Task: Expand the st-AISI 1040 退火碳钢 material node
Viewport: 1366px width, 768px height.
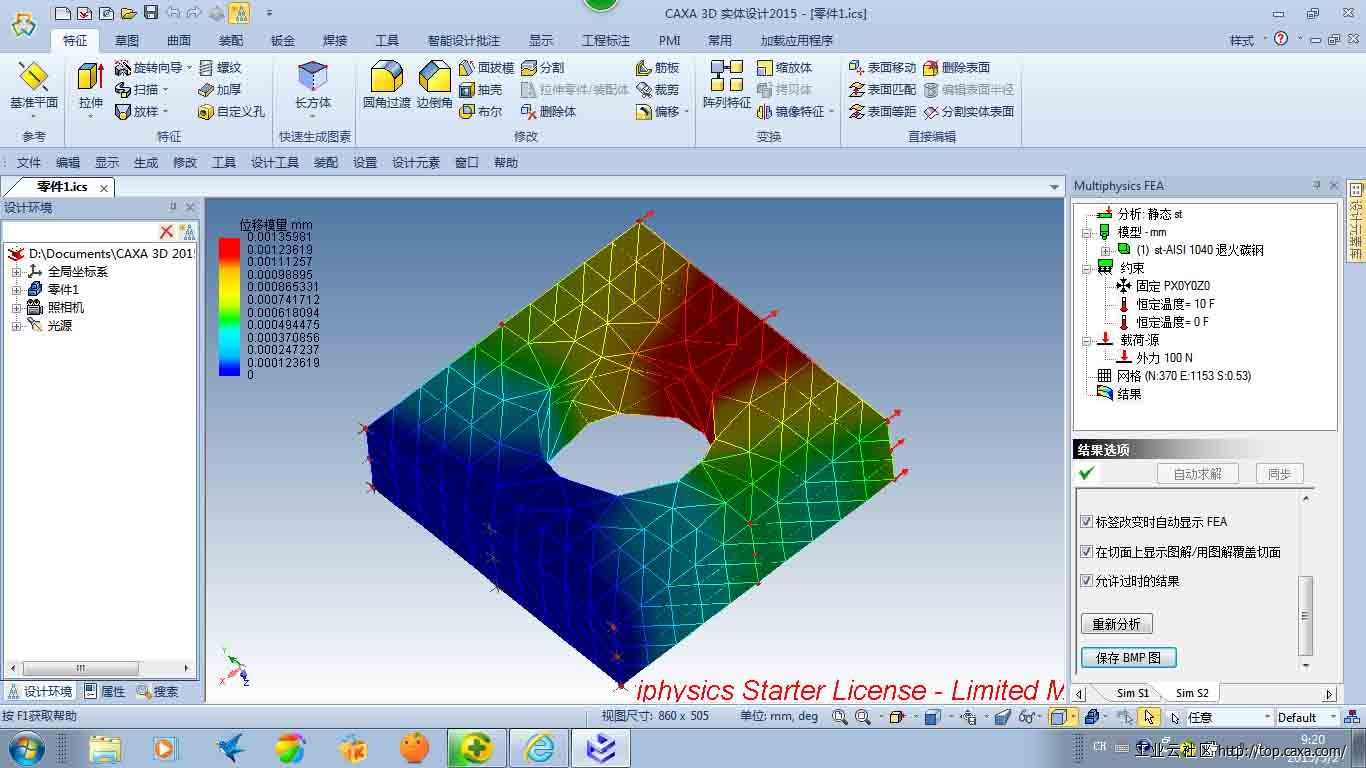Action: point(1105,250)
